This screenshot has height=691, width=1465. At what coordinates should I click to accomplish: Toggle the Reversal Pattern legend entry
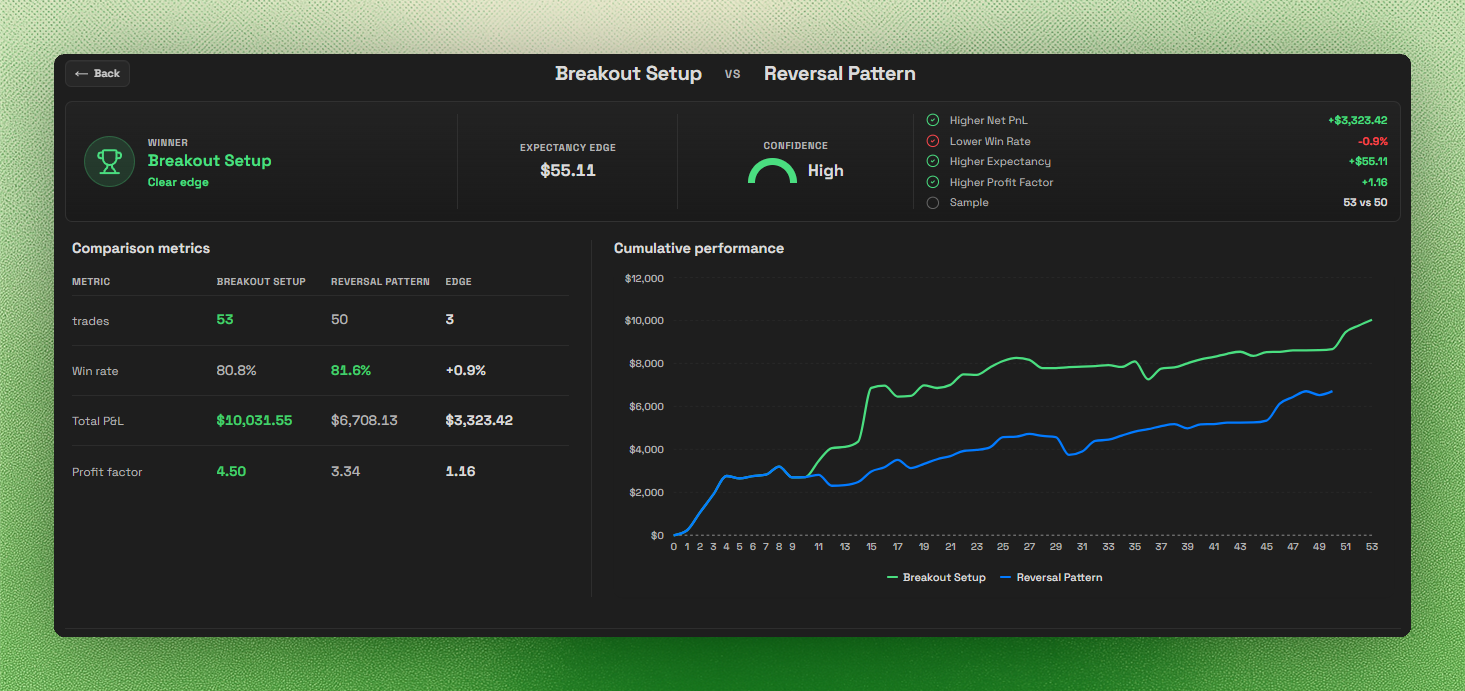pyautogui.click(x=1049, y=577)
